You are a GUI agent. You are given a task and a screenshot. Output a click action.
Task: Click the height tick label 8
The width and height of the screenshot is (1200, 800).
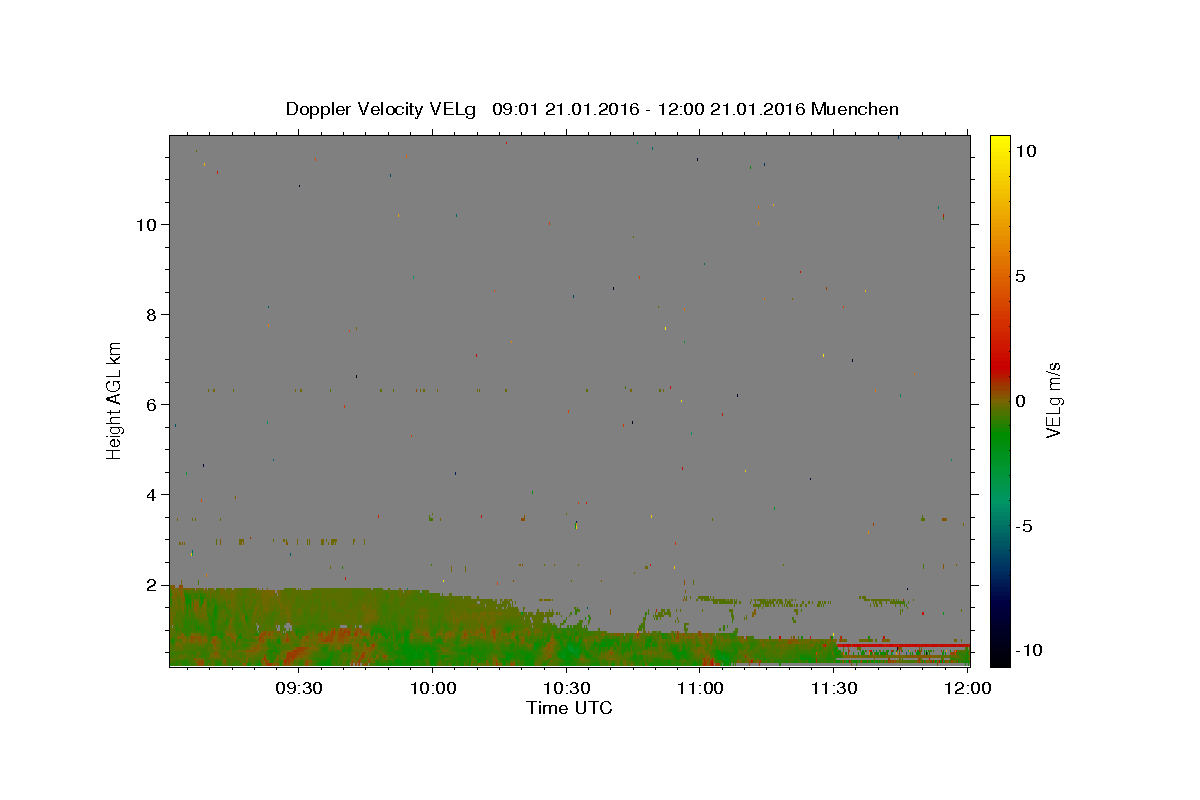[x=152, y=315]
